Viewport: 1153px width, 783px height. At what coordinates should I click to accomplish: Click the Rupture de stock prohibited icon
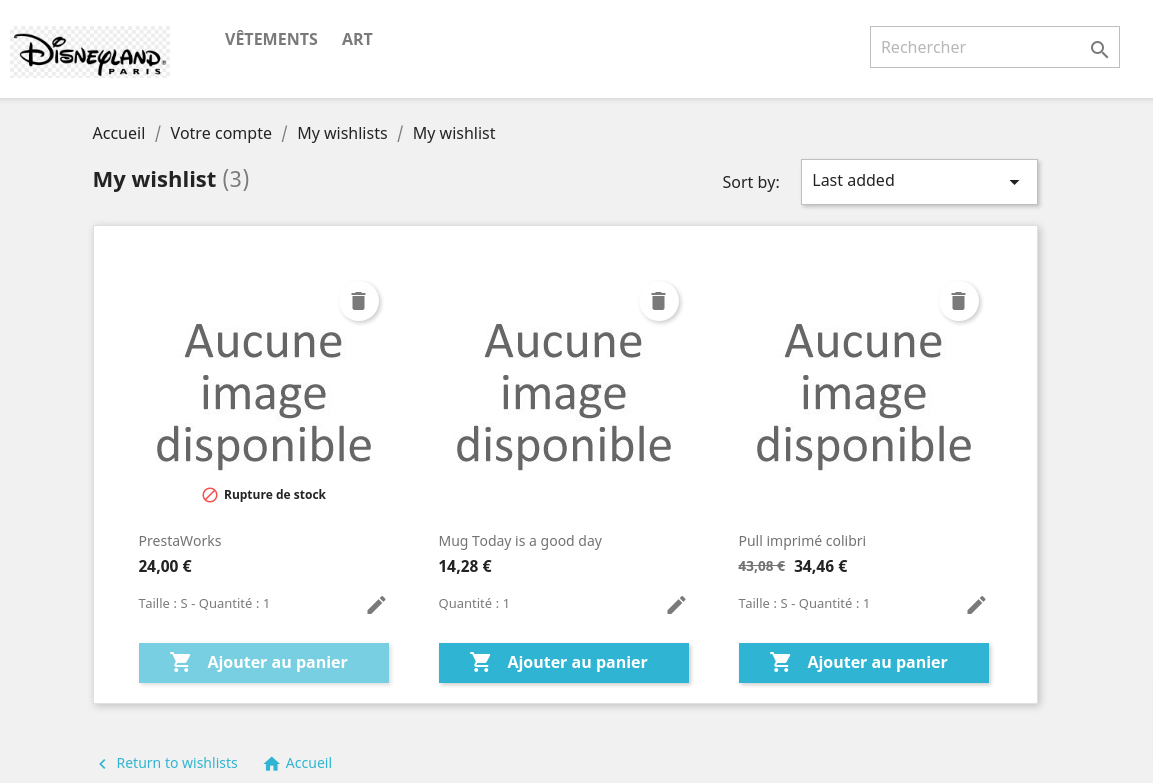(210, 495)
